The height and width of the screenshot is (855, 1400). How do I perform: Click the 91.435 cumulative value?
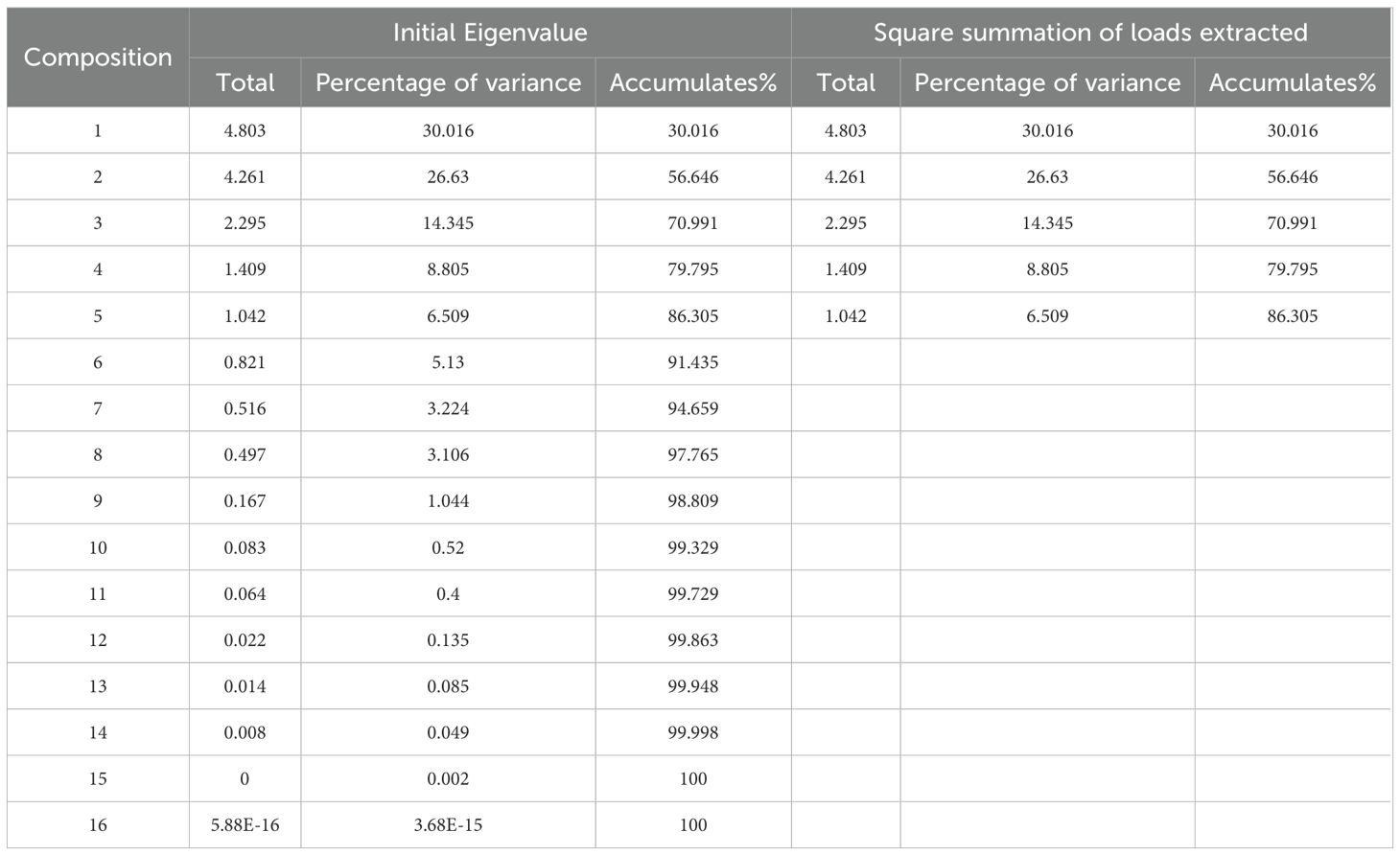(x=692, y=362)
